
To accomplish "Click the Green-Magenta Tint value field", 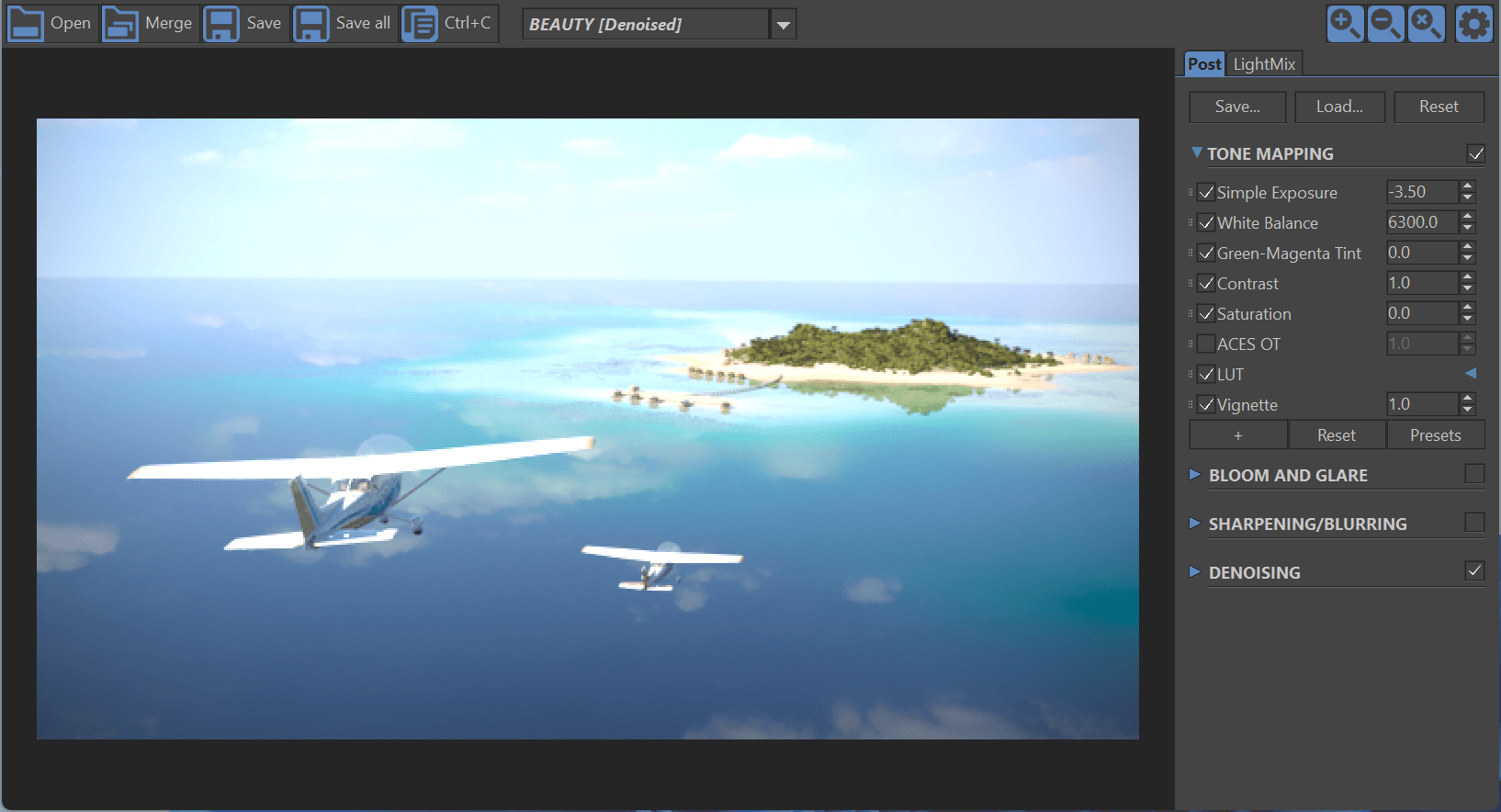I will [x=1421, y=253].
